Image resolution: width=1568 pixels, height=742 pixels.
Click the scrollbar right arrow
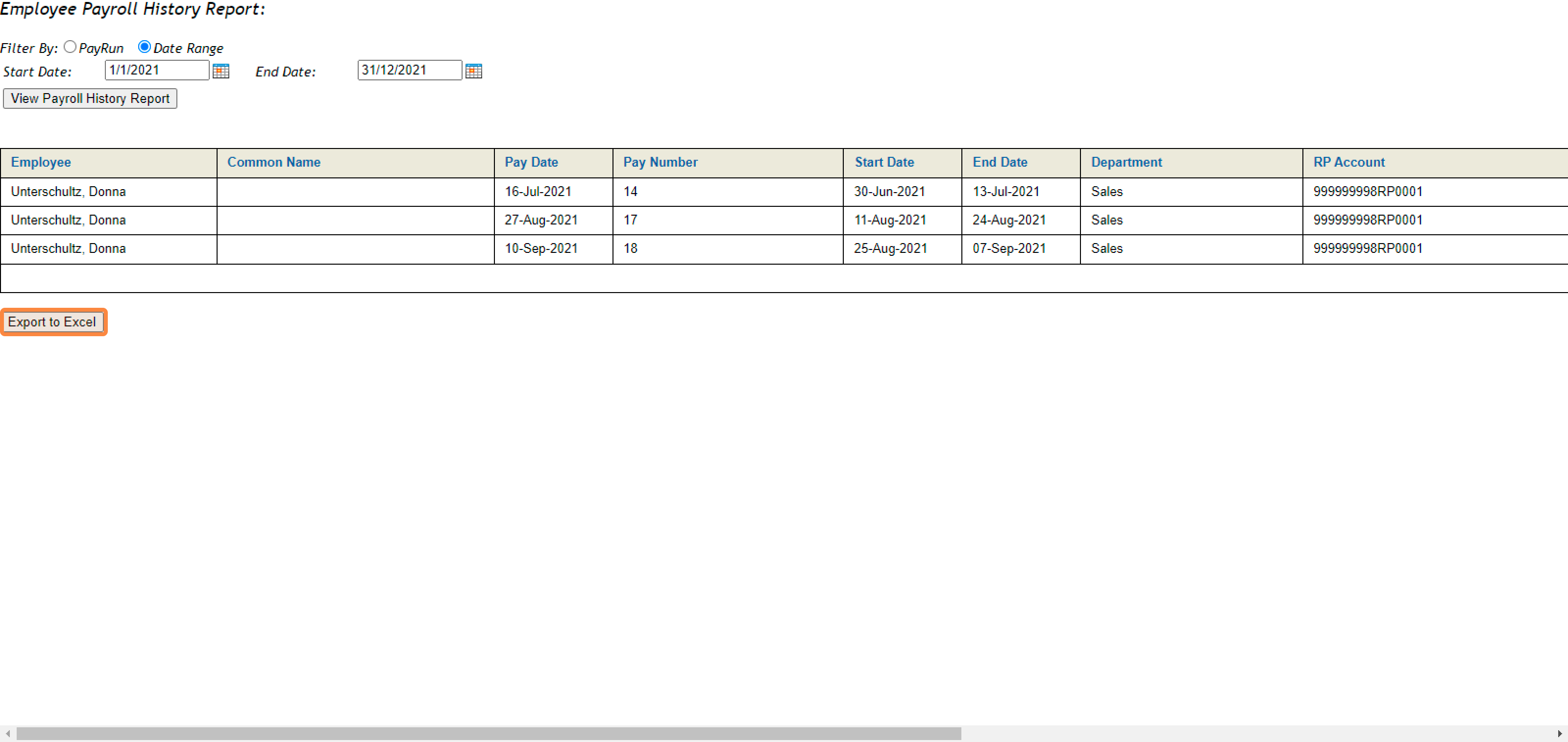point(1560,734)
